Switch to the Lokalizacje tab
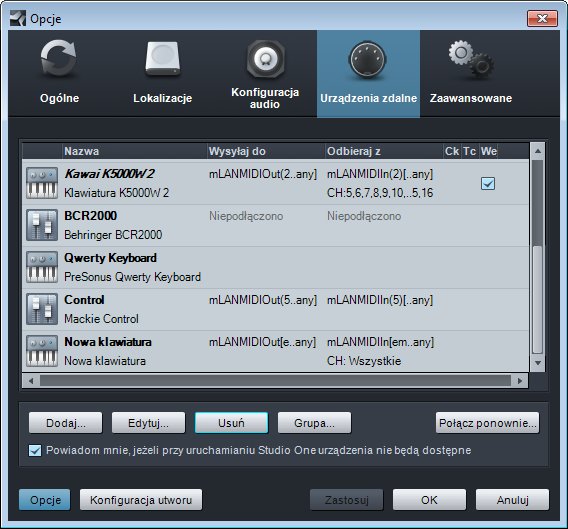Image resolution: width=568 pixels, height=529 pixels. (163, 74)
